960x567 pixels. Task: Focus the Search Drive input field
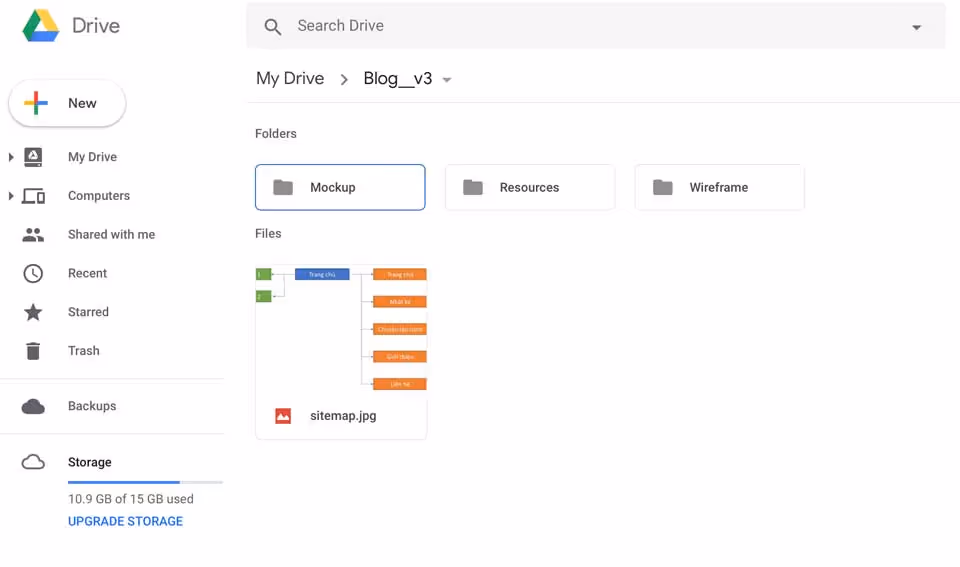[596, 26]
